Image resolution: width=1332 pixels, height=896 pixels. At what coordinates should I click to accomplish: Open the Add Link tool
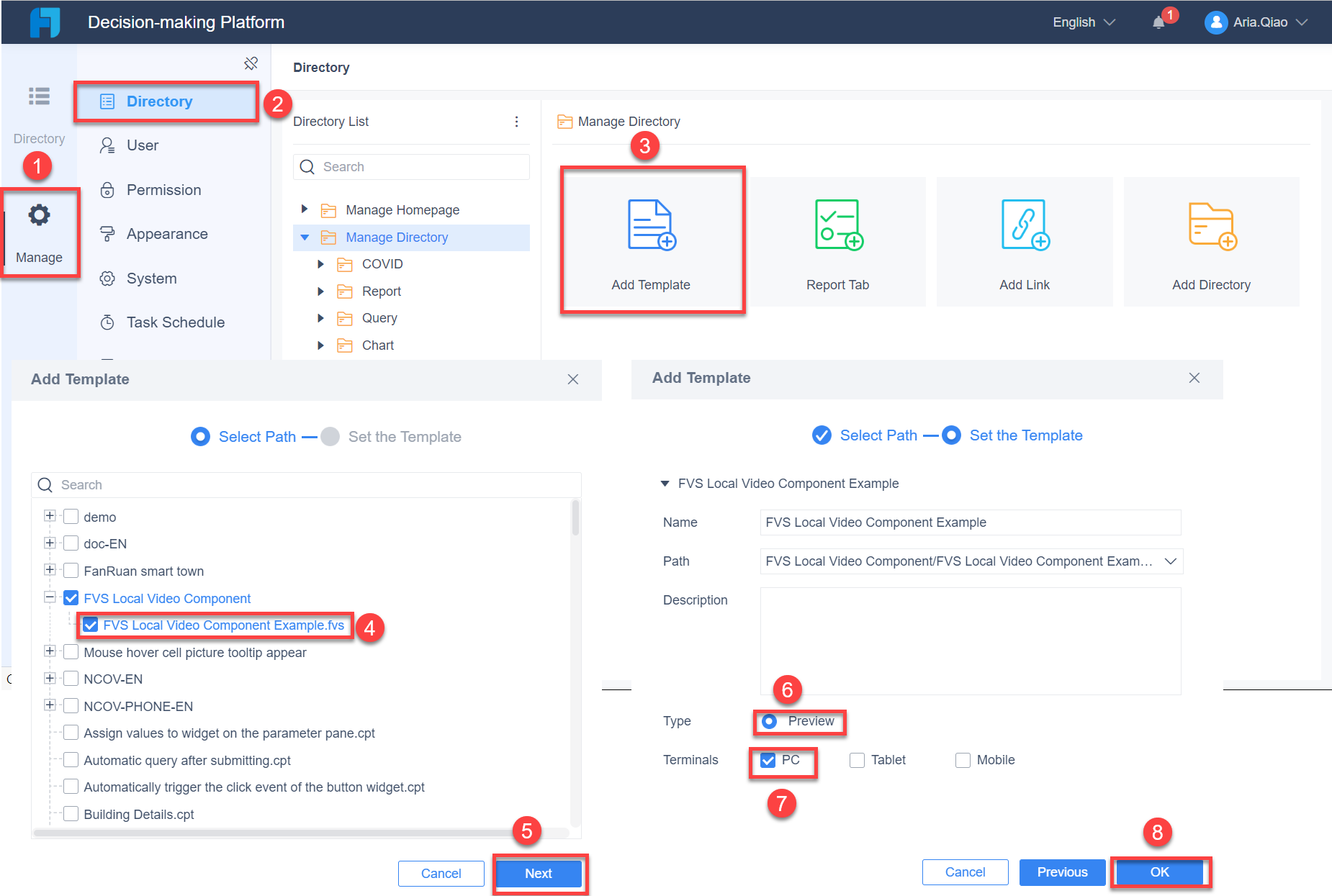point(1024,241)
